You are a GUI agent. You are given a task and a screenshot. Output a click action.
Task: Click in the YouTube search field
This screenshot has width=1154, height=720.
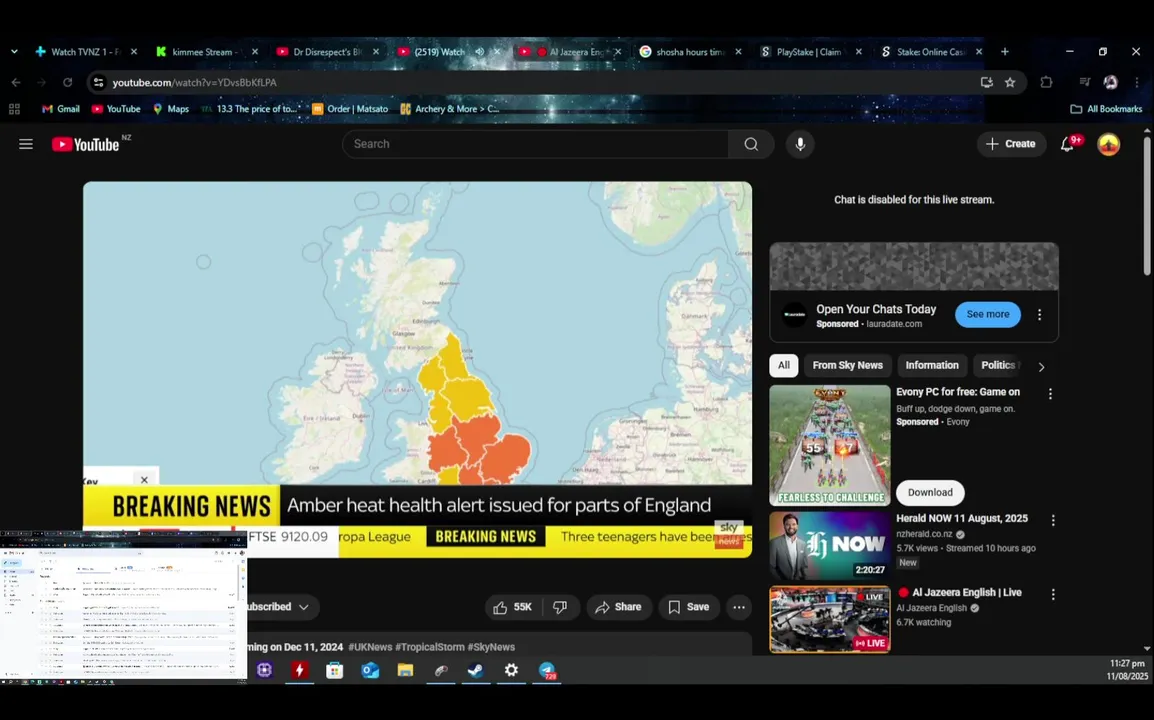coord(535,144)
